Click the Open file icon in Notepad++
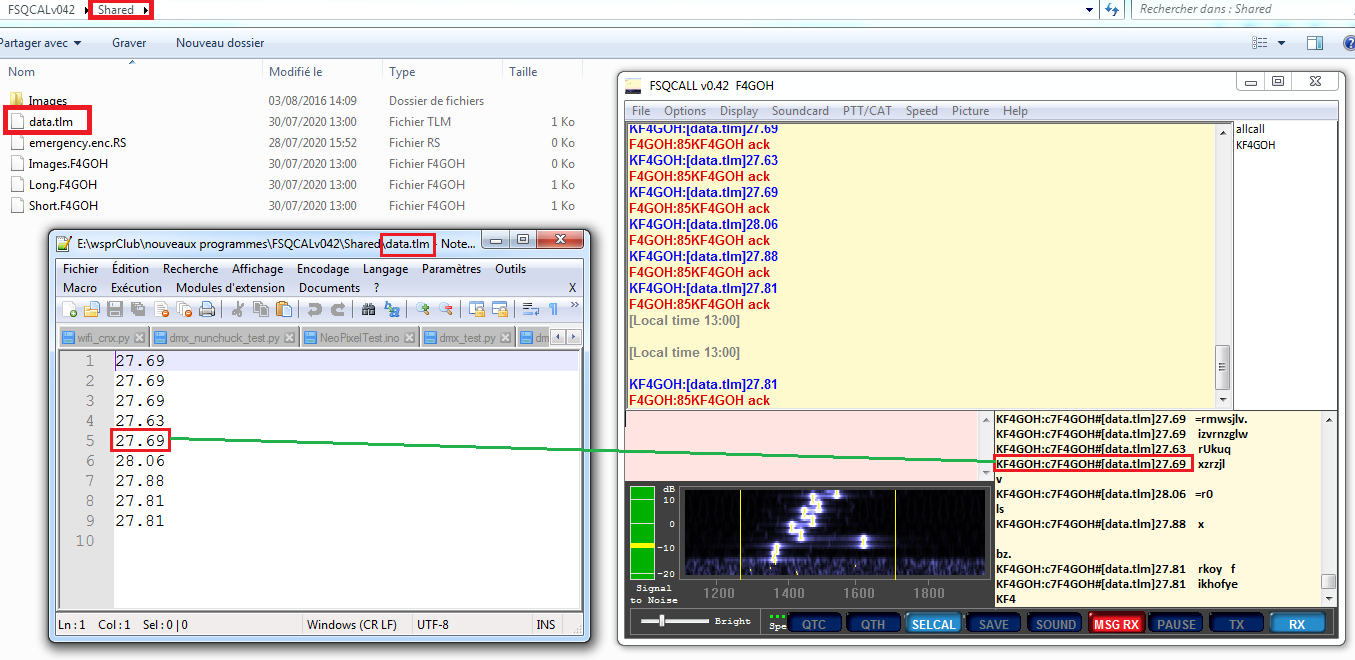1355x660 pixels. click(92, 309)
